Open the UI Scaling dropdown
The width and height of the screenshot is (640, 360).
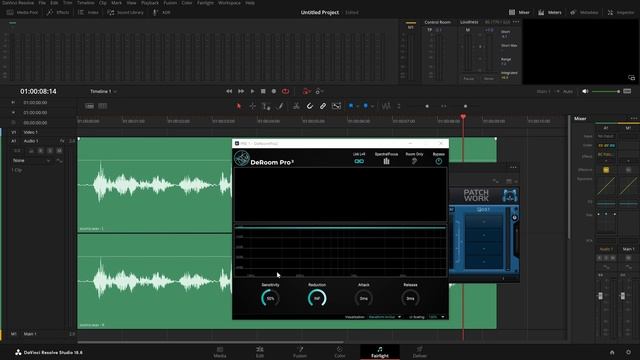436,317
